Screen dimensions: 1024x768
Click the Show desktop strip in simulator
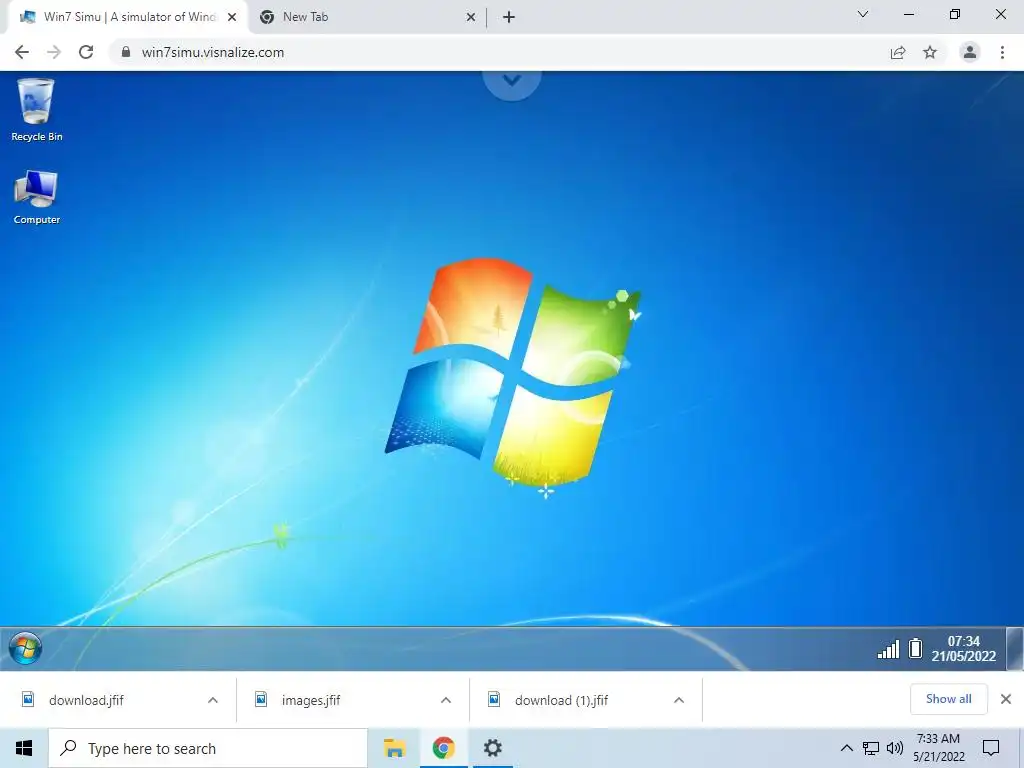(x=1014, y=648)
